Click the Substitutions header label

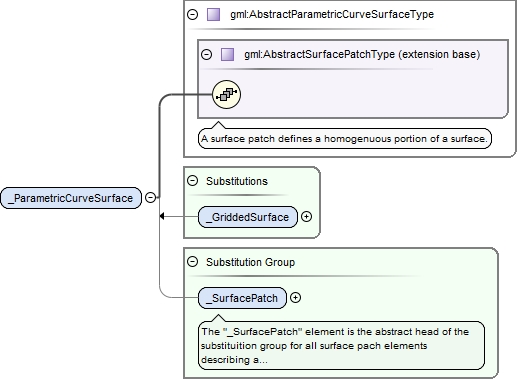click(237, 181)
